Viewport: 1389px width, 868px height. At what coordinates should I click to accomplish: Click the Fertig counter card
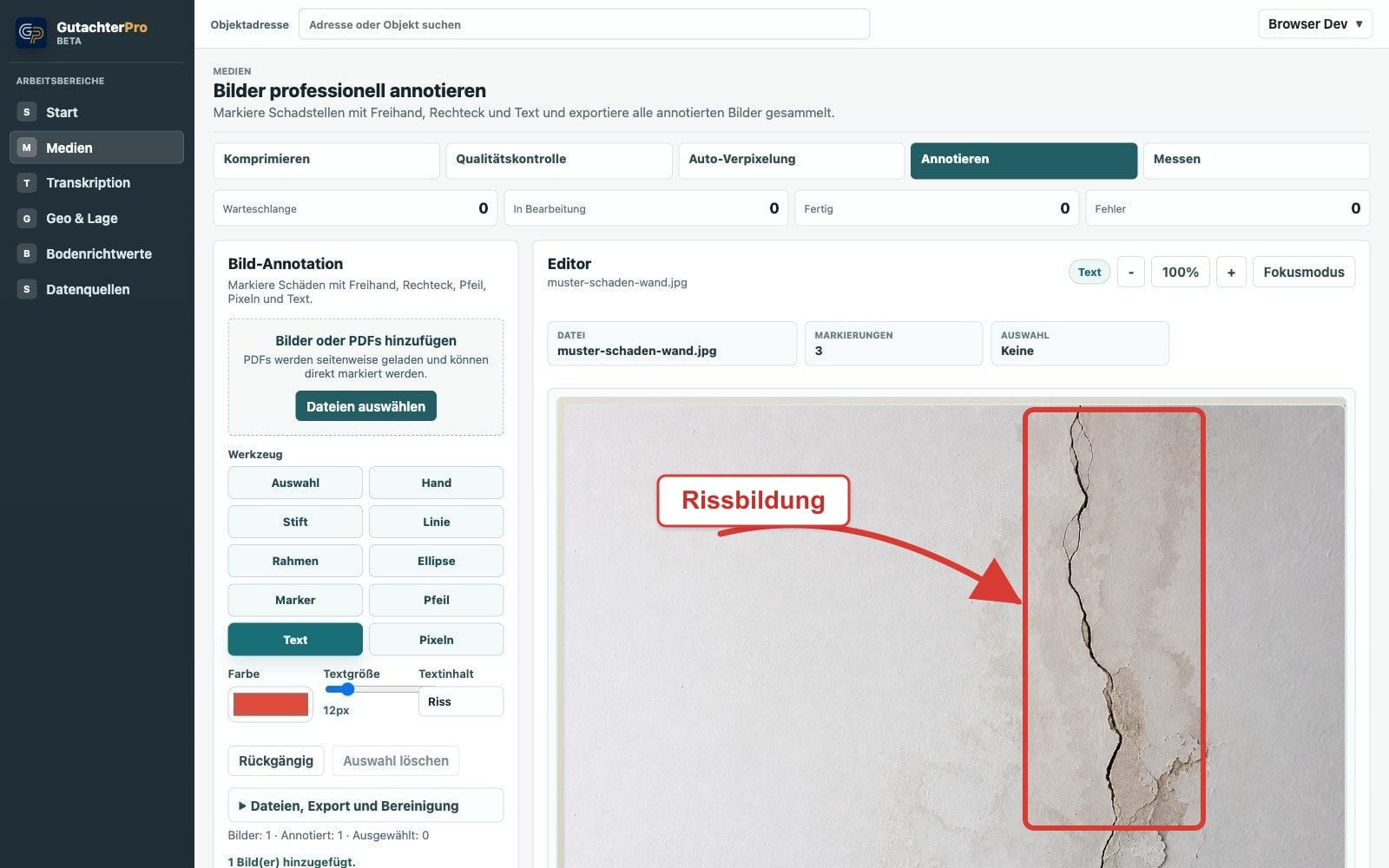coord(937,208)
